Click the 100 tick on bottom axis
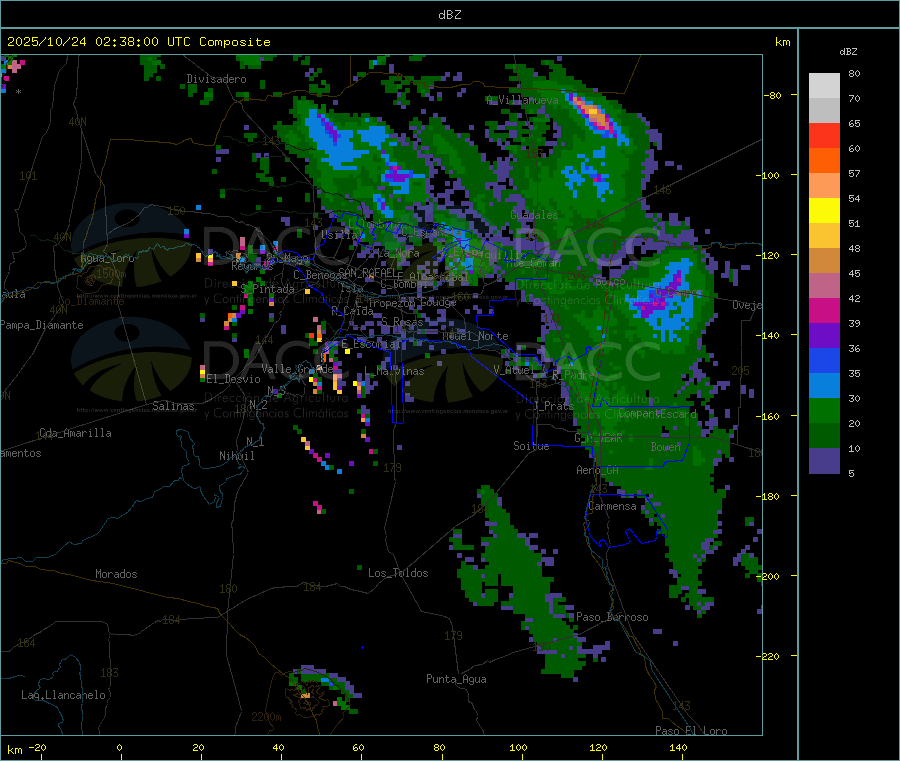Screen dimensions: 900x761 tap(518, 747)
